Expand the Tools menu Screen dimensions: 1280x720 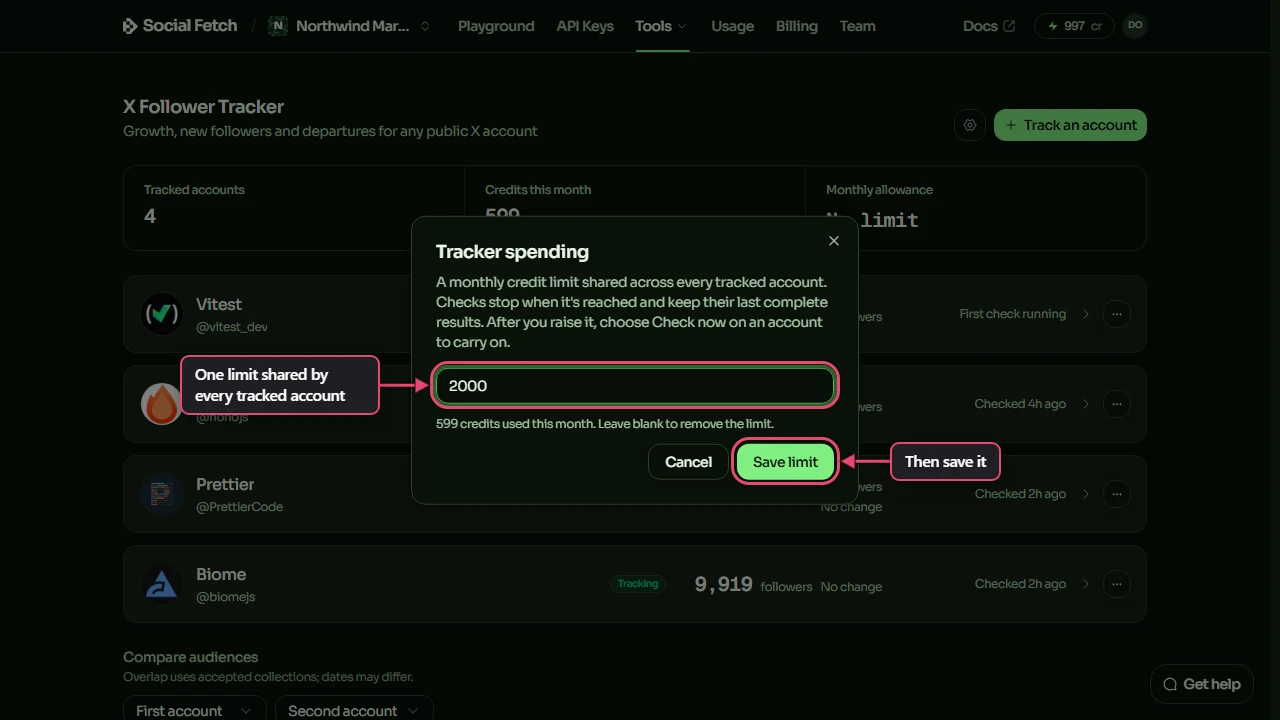point(661,26)
